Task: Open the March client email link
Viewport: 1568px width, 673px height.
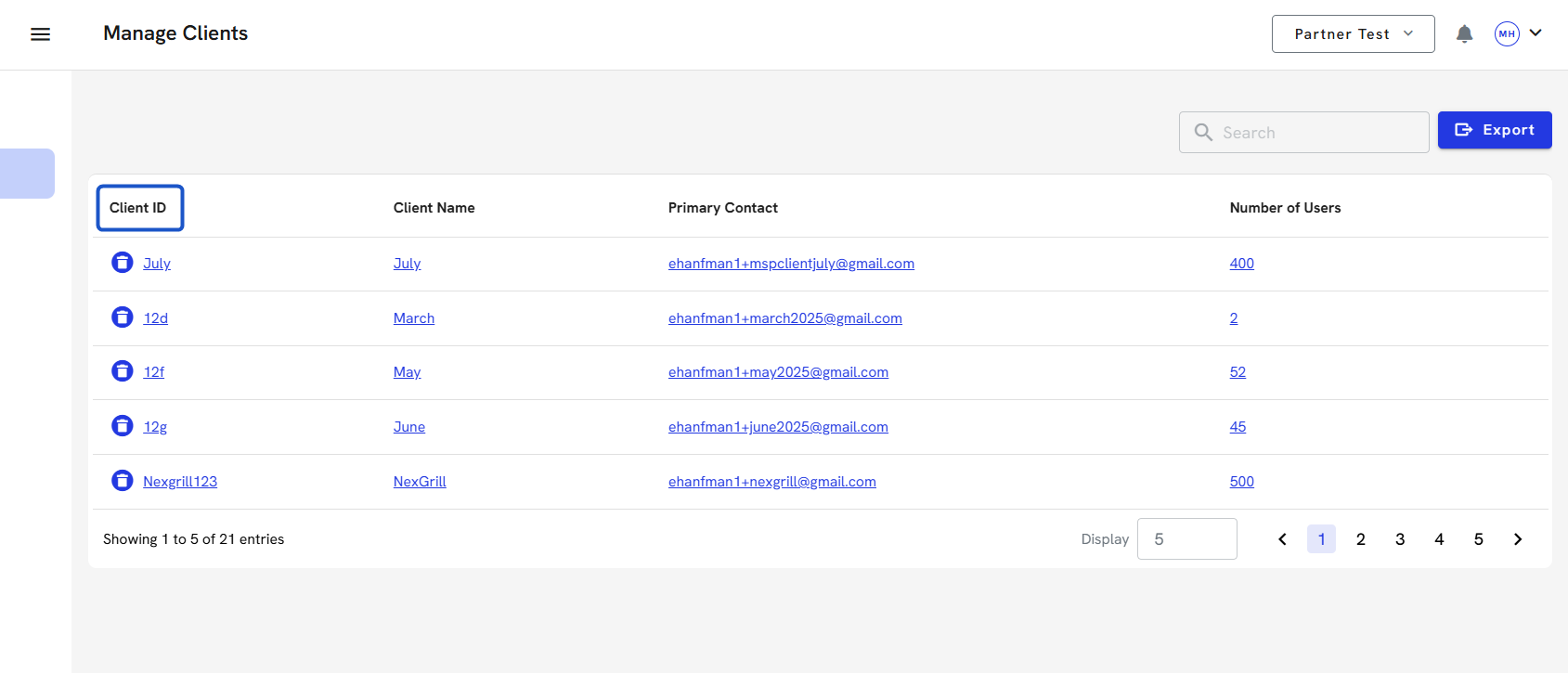Action: (784, 318)
